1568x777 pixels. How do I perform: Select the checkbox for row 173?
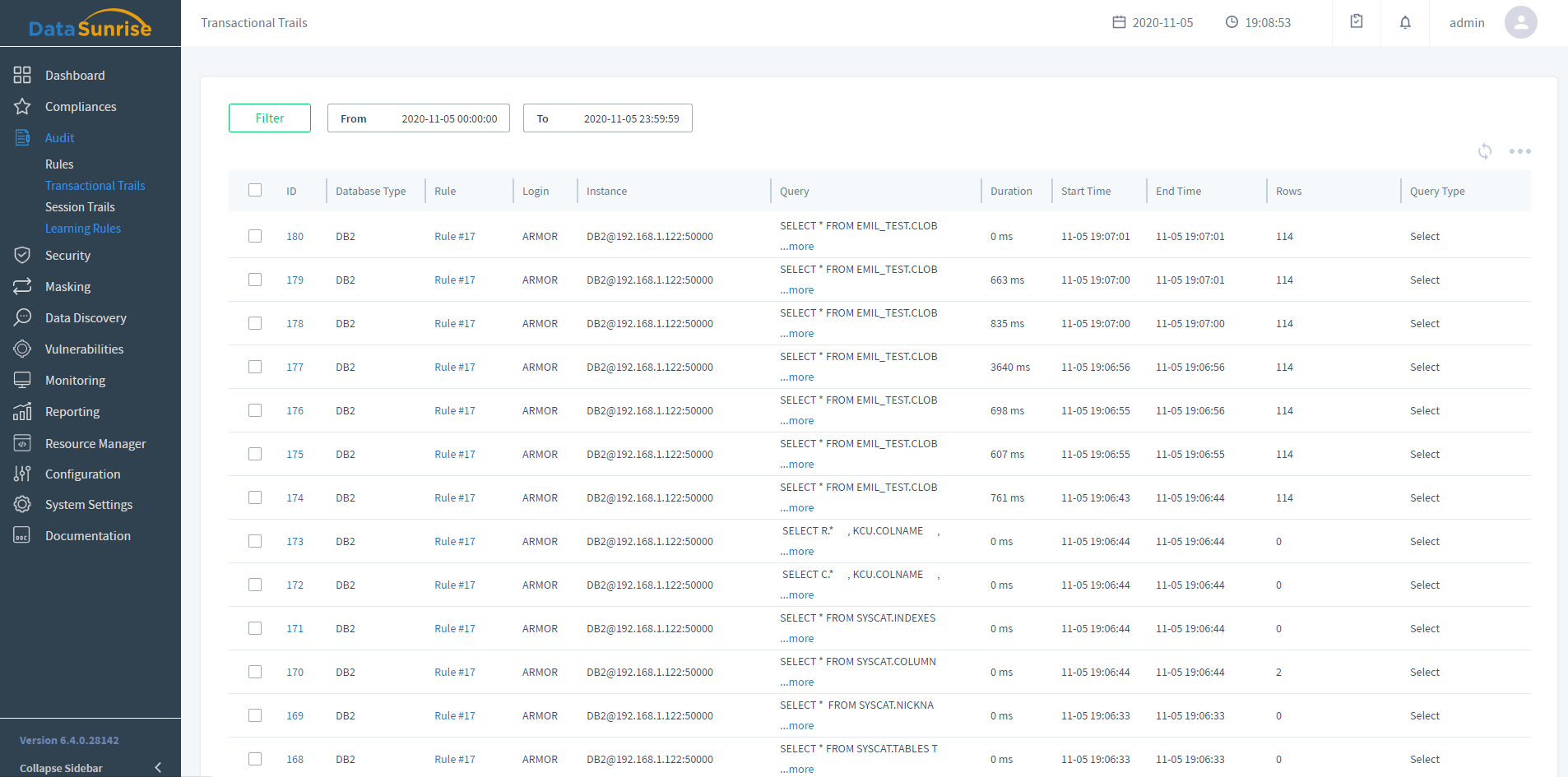255,541
